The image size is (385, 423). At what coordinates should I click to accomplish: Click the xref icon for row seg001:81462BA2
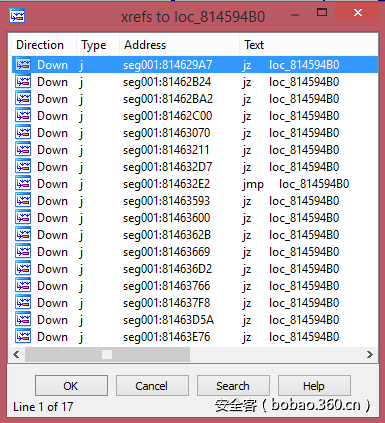(23, 99)
